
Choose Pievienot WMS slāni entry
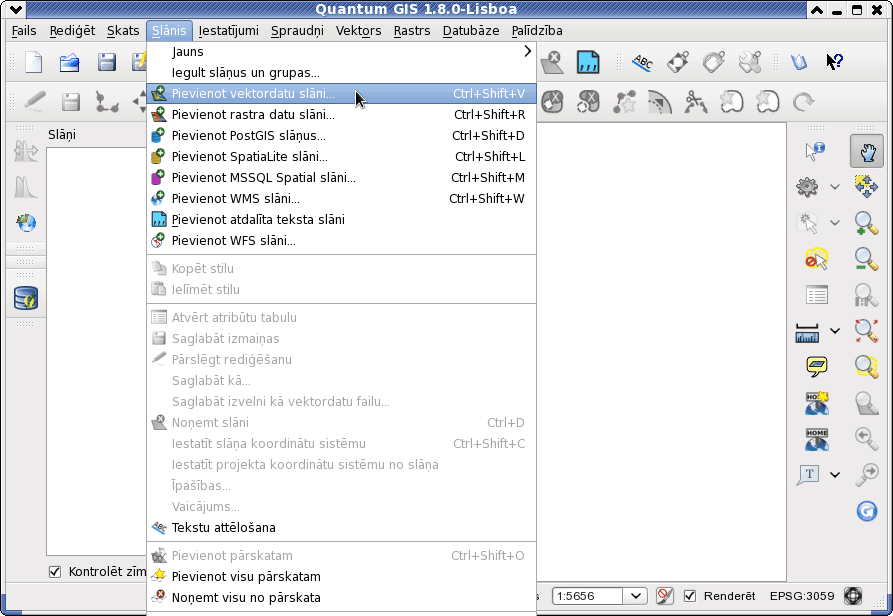[342, 199]
